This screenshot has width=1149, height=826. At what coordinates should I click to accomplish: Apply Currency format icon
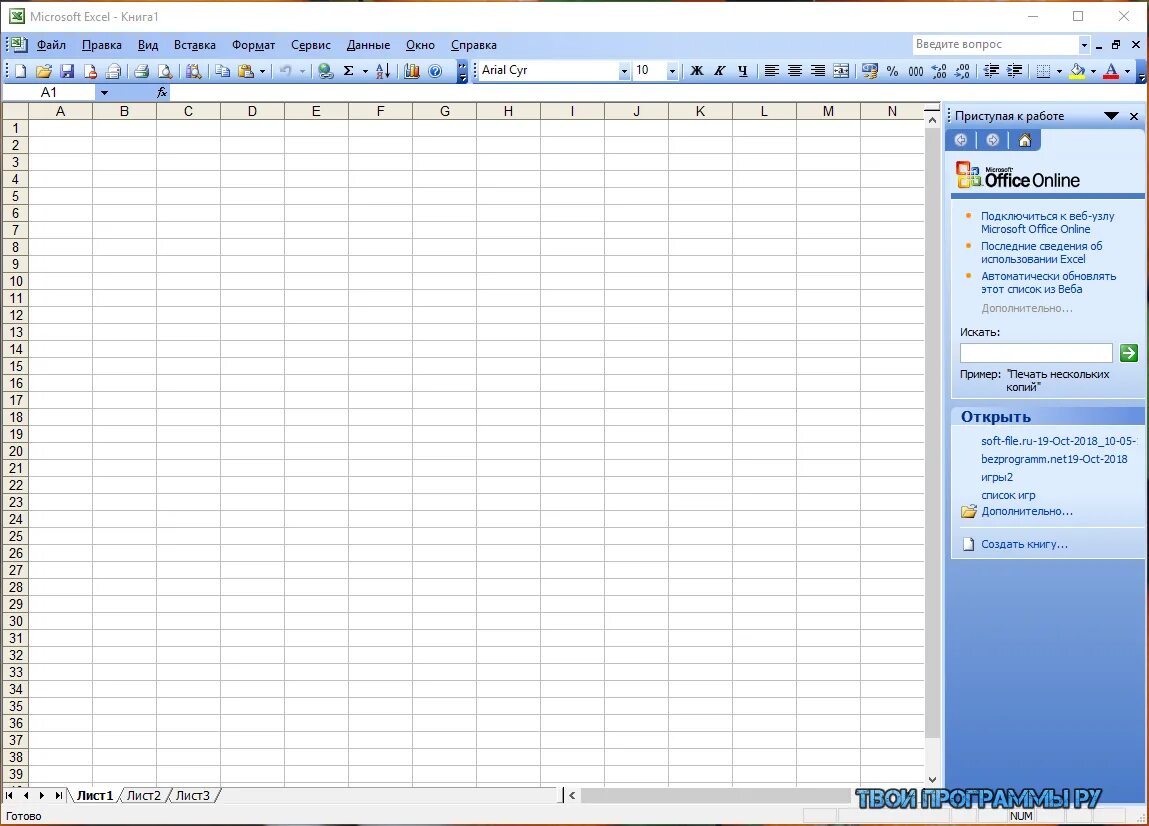[870, 71]
